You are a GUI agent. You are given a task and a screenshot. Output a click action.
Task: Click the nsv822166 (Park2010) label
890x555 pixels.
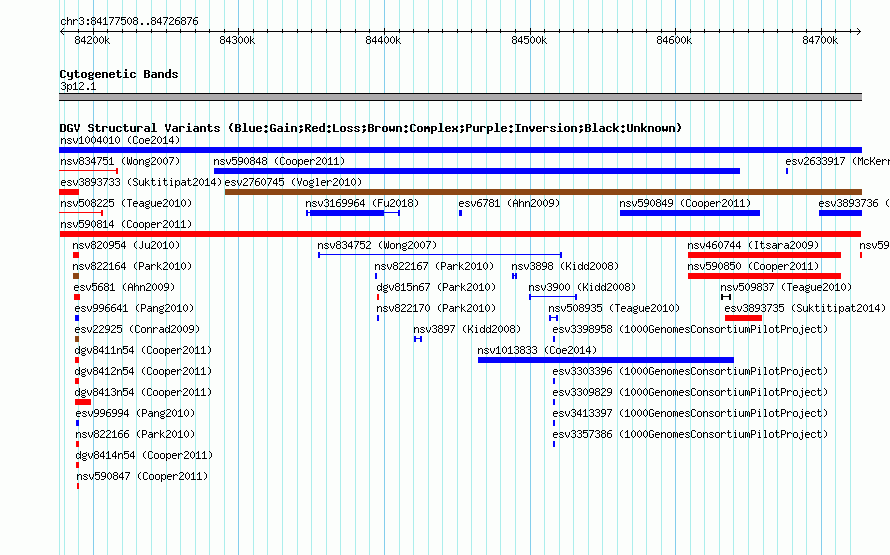tap(135, 434)
